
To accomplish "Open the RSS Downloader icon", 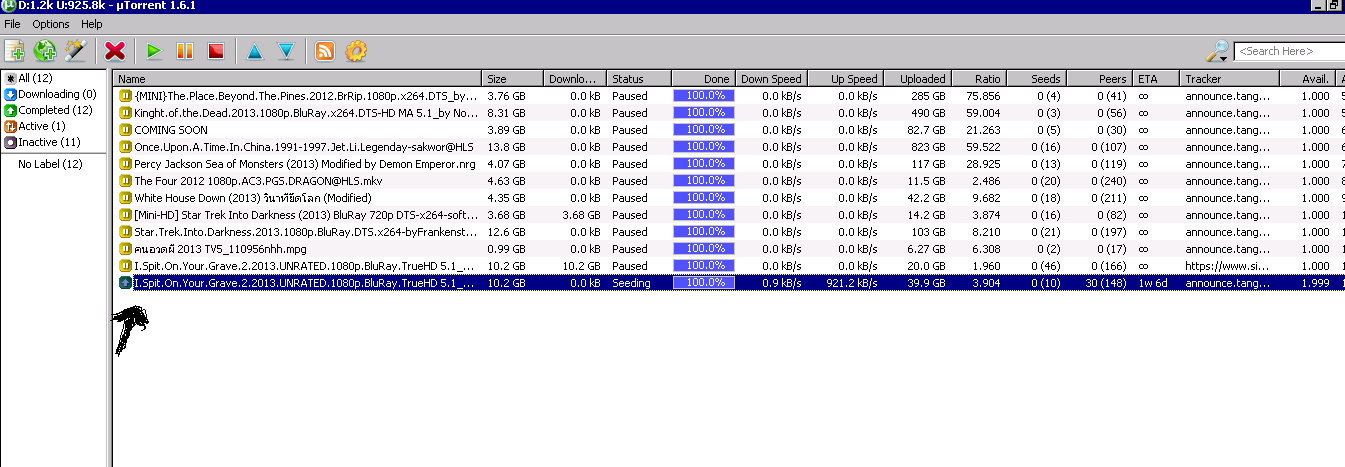I will 325,50.
